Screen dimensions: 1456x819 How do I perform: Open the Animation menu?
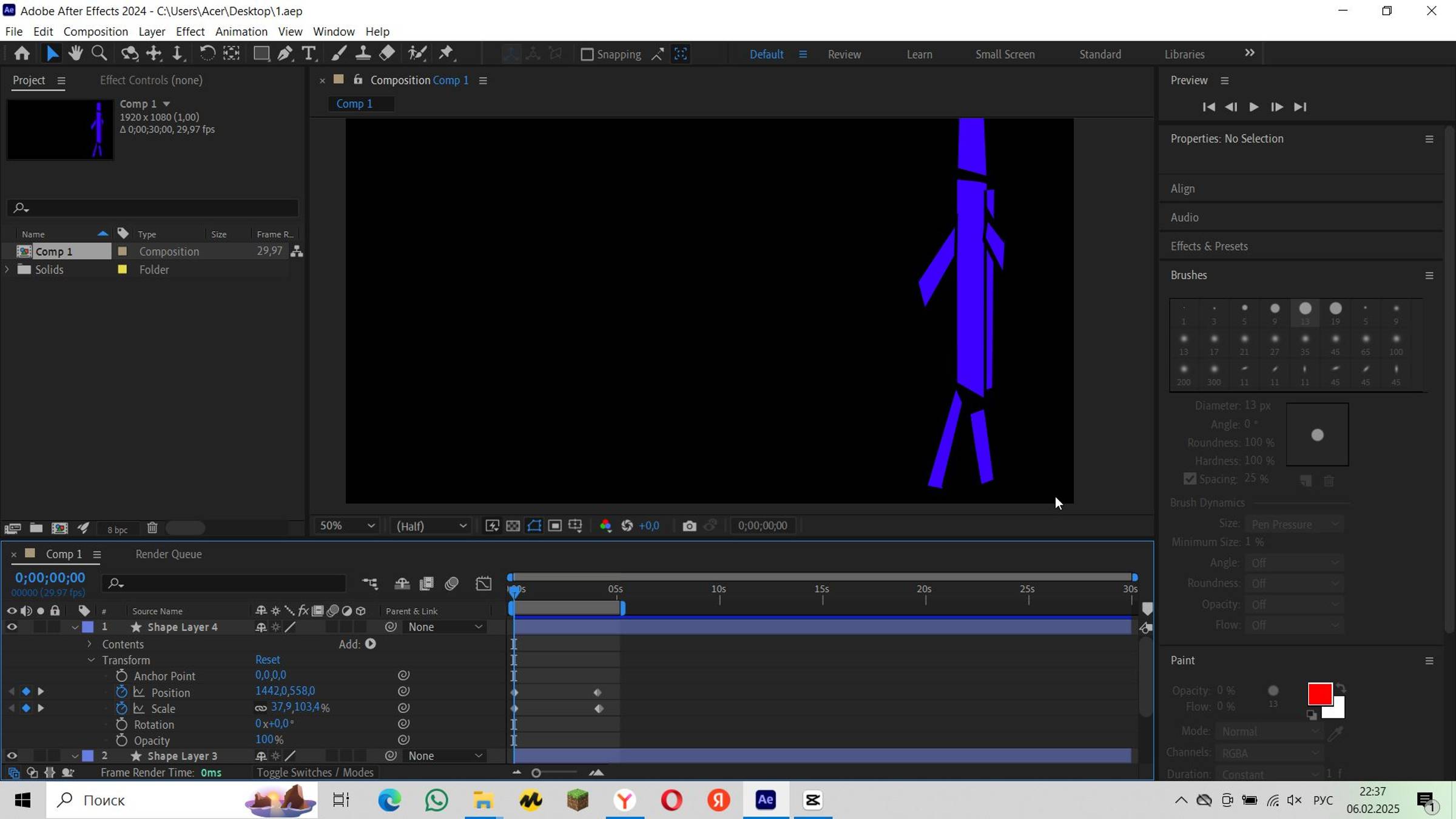pos(241,32)
